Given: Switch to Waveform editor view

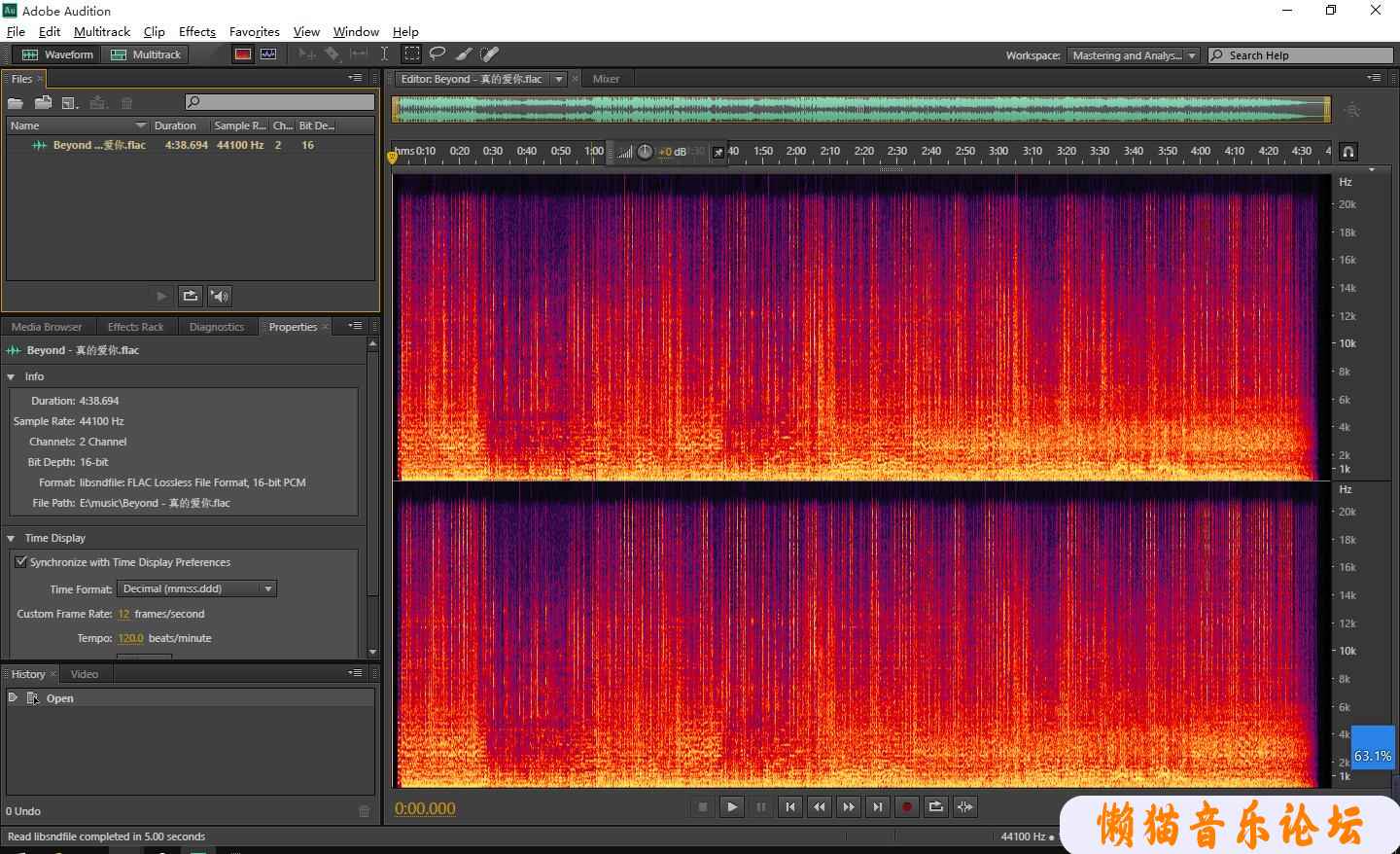Looking at the screenshot, I should [x=57, y=54].
